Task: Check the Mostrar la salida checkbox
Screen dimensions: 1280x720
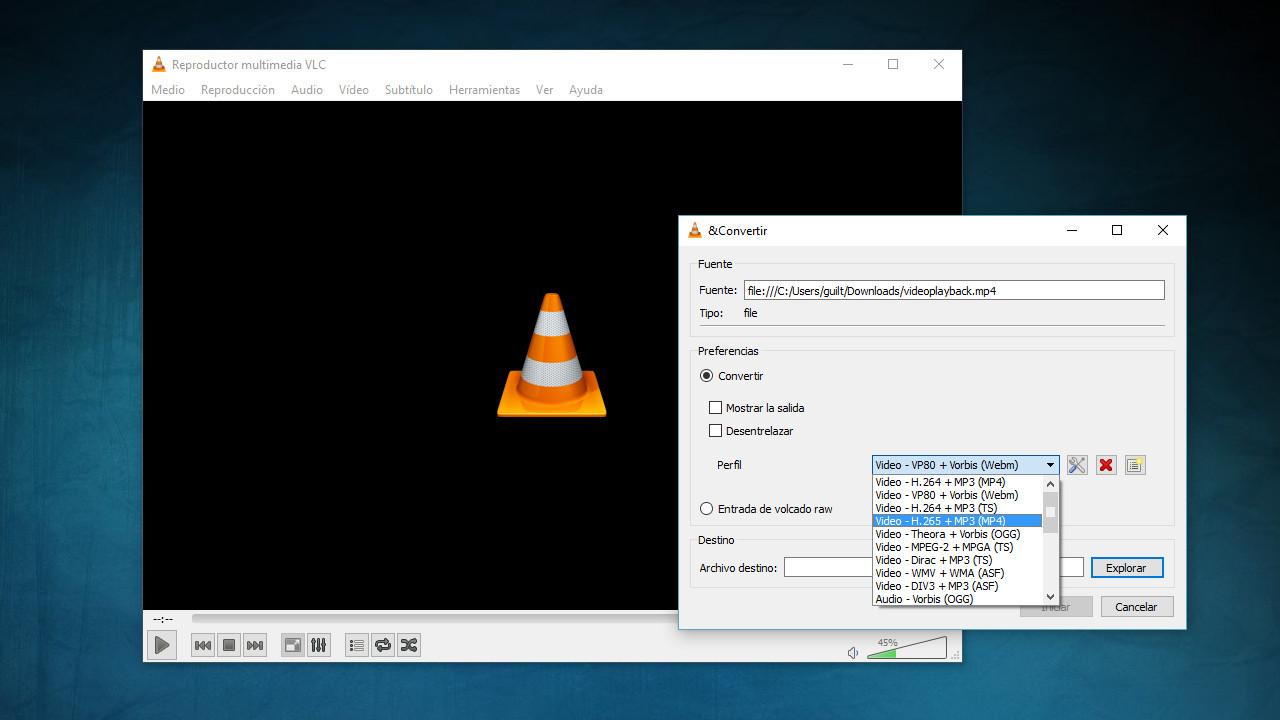Action: pos(716,407)
